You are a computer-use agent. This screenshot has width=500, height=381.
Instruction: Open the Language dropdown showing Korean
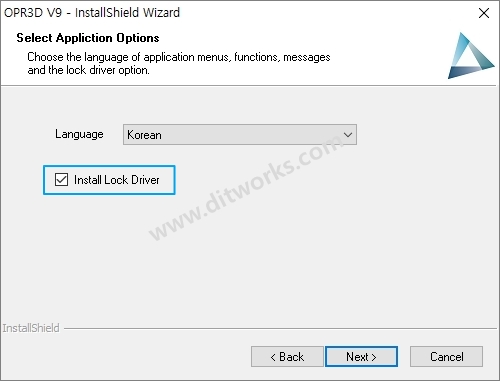click(x=240, y=135)
